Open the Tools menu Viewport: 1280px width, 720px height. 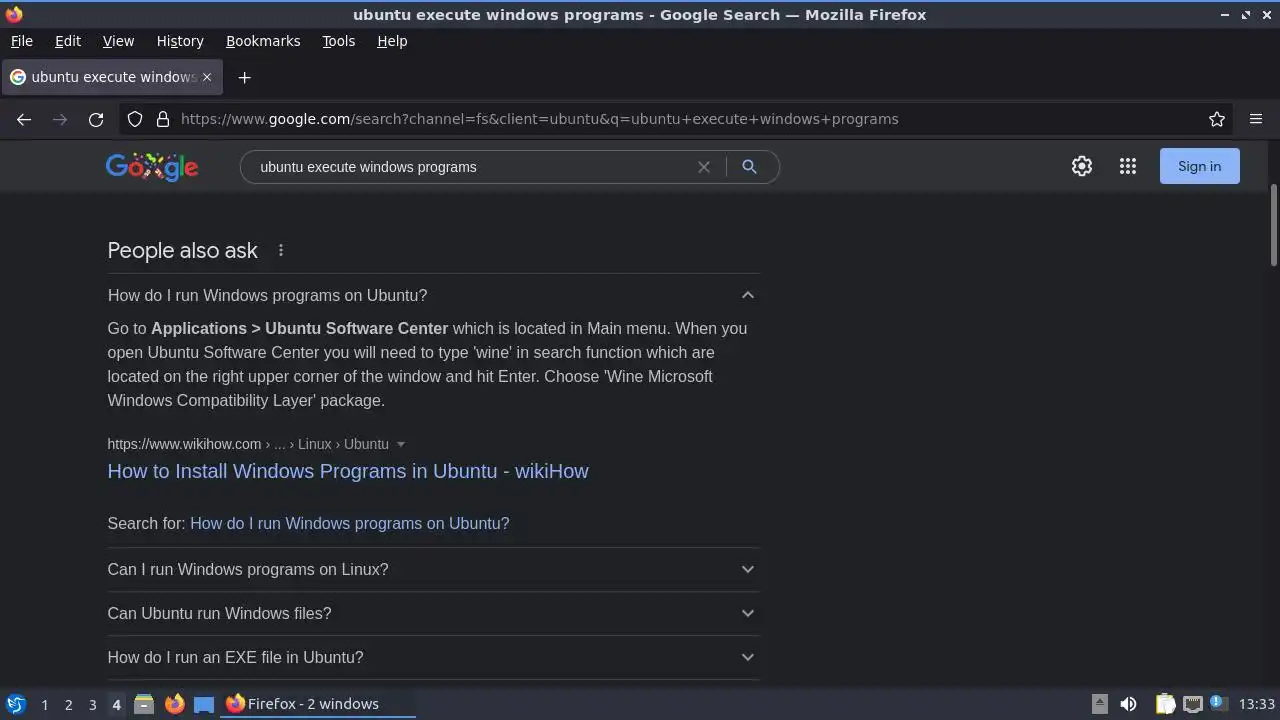point(338,41)
